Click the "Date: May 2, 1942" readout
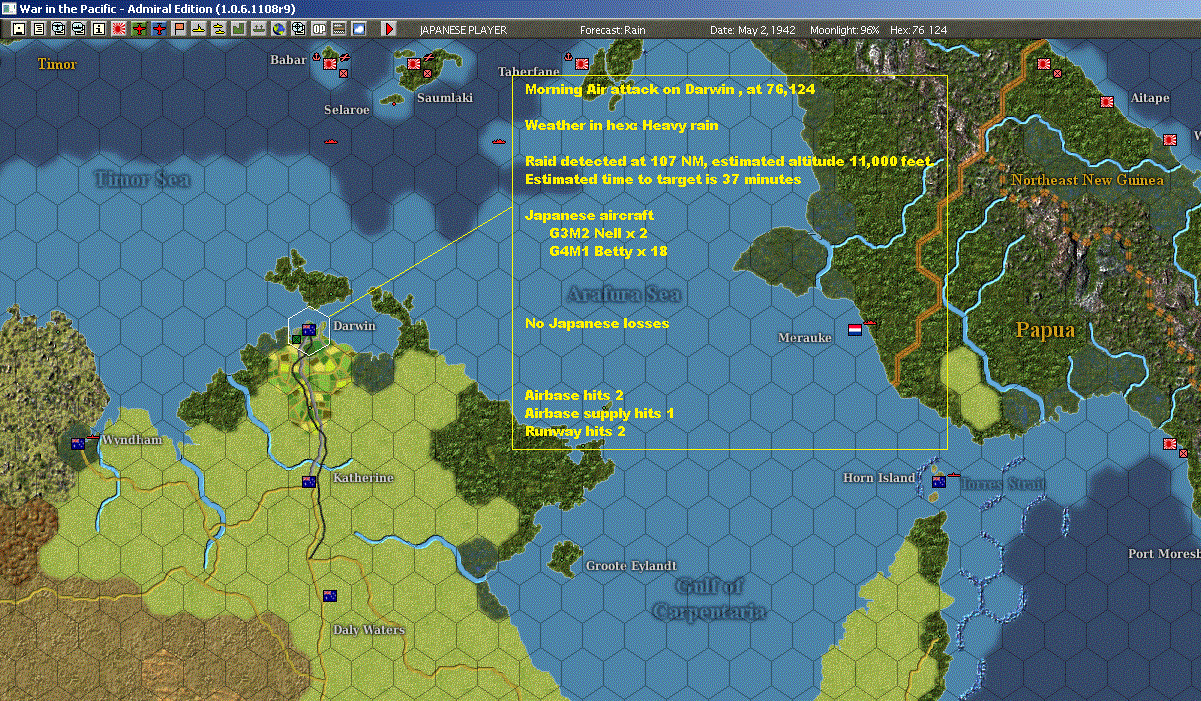Image resolution: width=1201 pixels, height=701 pixels. 753,30
